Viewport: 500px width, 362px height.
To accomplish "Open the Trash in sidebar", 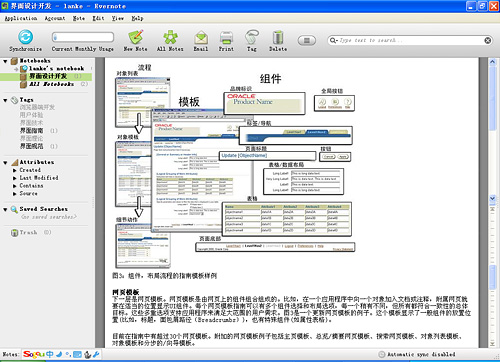I will [28, 232].
